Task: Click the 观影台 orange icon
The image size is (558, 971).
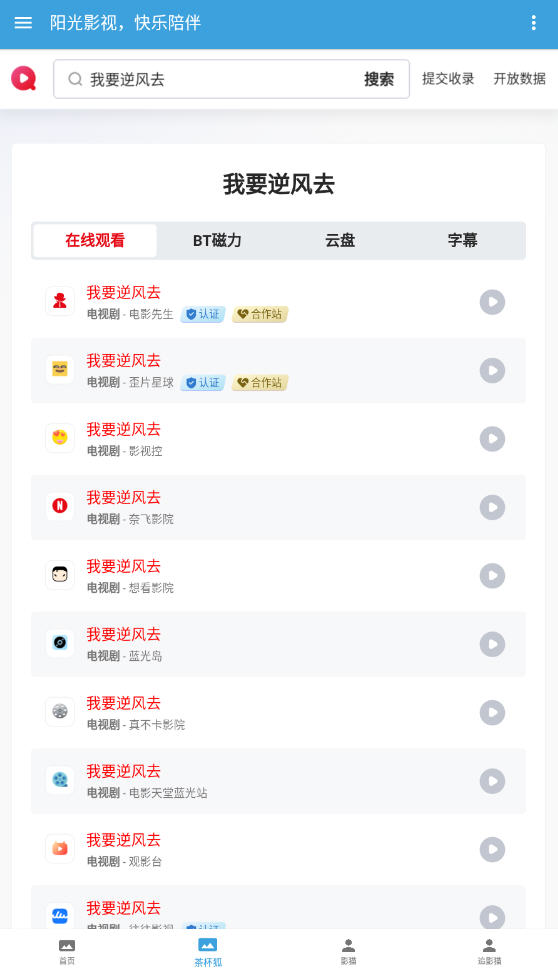Action: 60,848
